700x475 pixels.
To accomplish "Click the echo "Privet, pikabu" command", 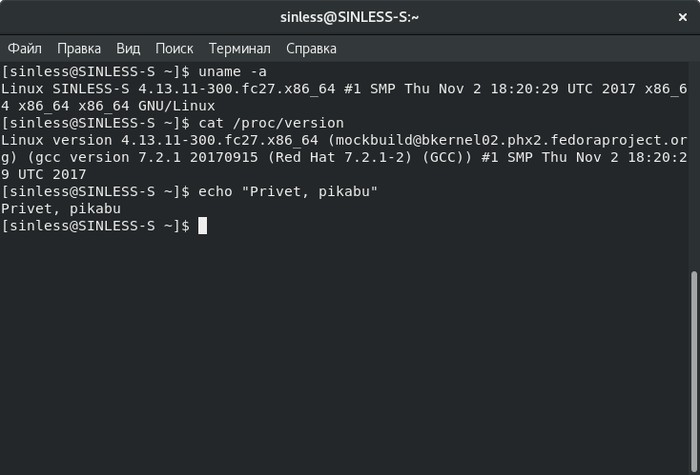I will [288, 192].
